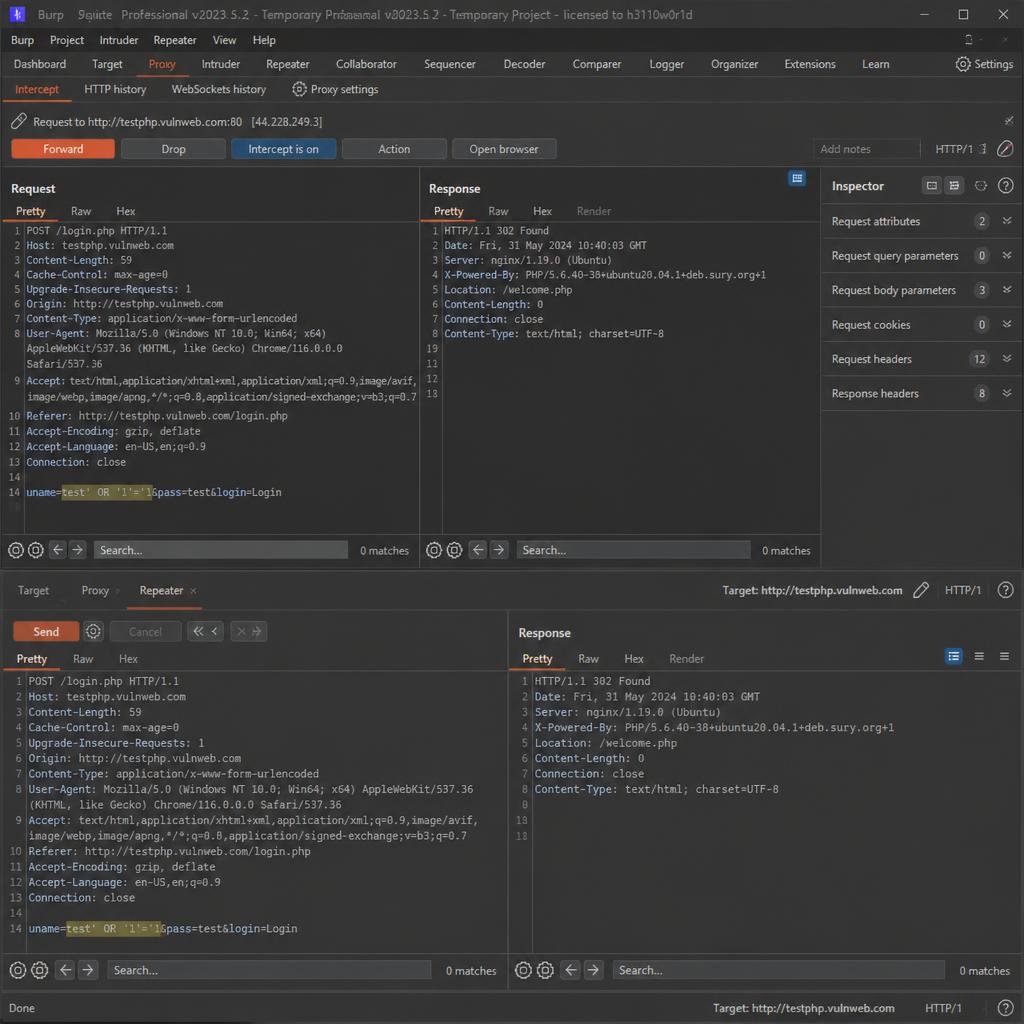Click the Help menu
This screenshot has height=1024, width=1024.
click(x=264, y=40)
